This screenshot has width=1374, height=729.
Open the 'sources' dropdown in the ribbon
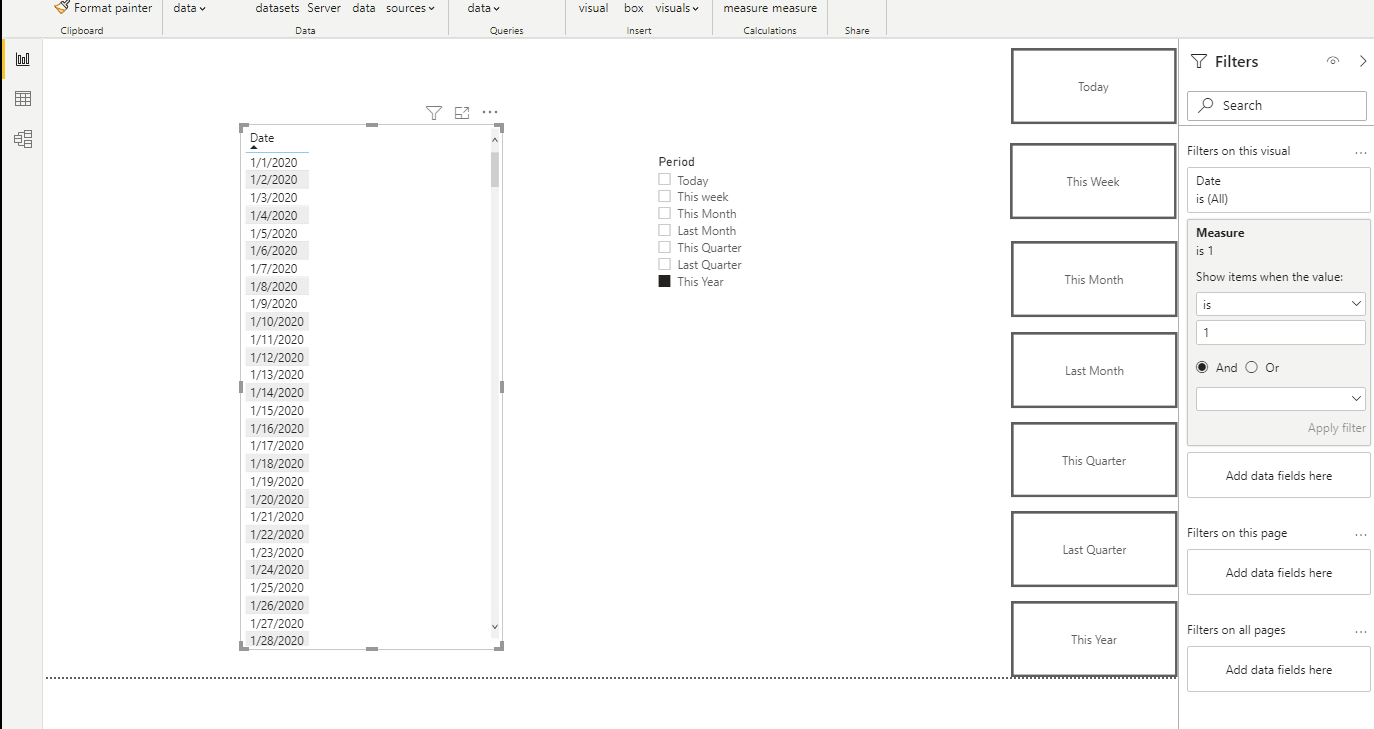pos(410,8)
